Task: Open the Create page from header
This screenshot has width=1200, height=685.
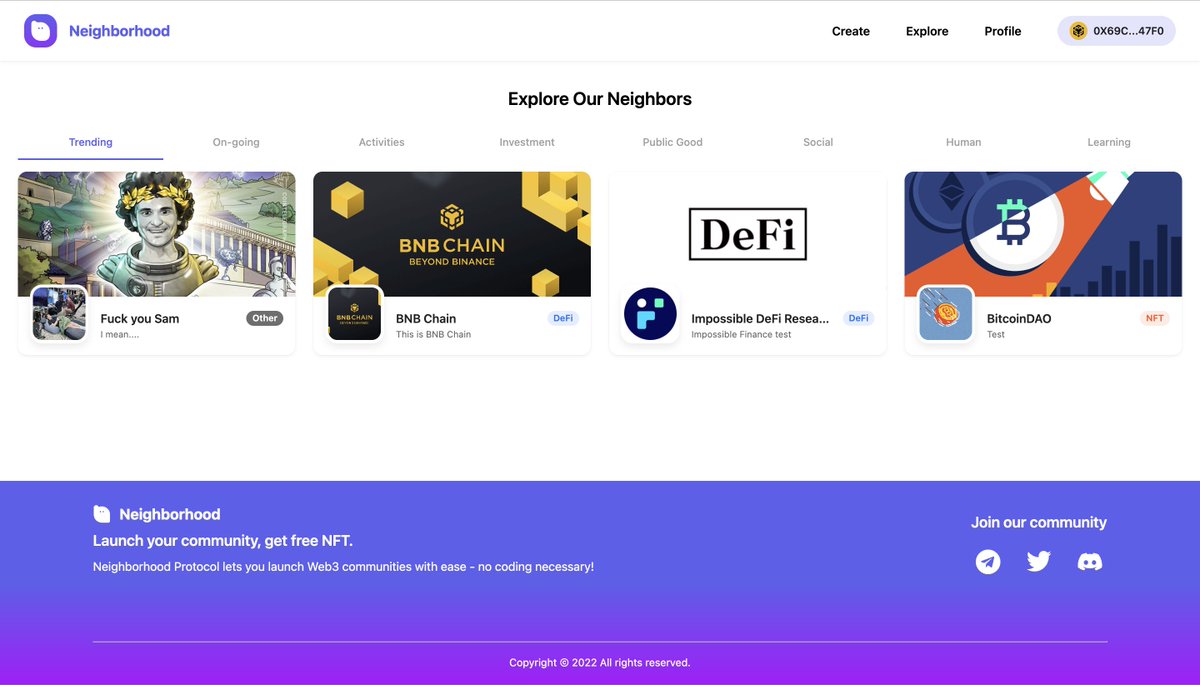Action: (x=851, y=31)
